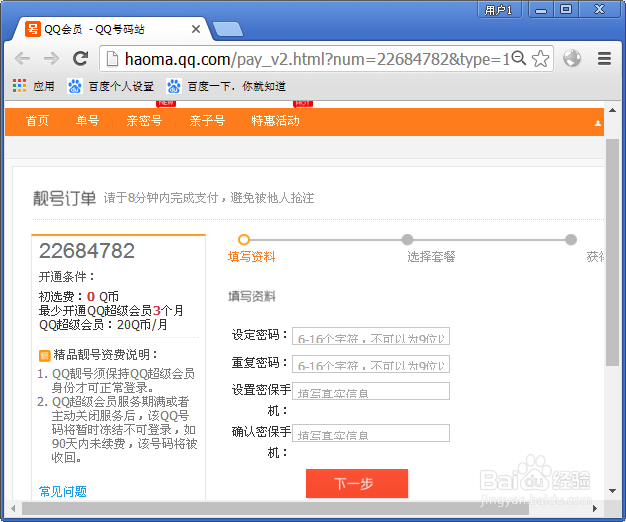Click the 下一步 button

click(x=357, y=483)
